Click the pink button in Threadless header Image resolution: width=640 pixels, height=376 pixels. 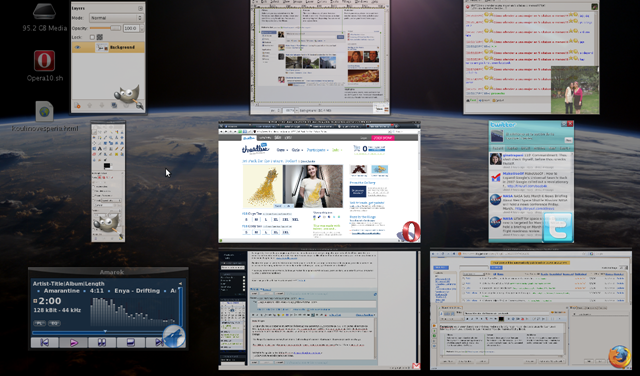click(x=382, y=138)
